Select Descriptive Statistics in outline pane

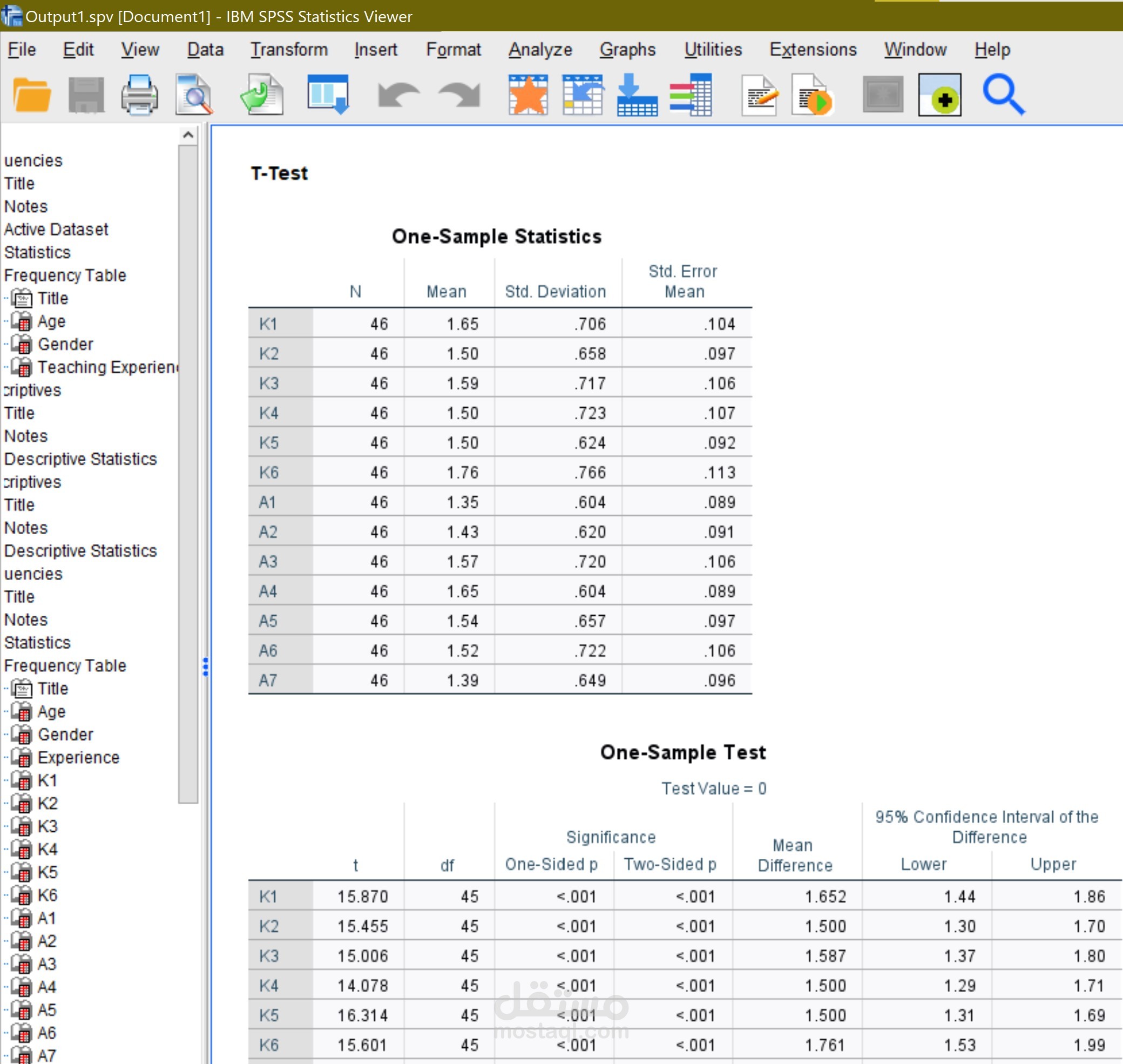(80, 459)
